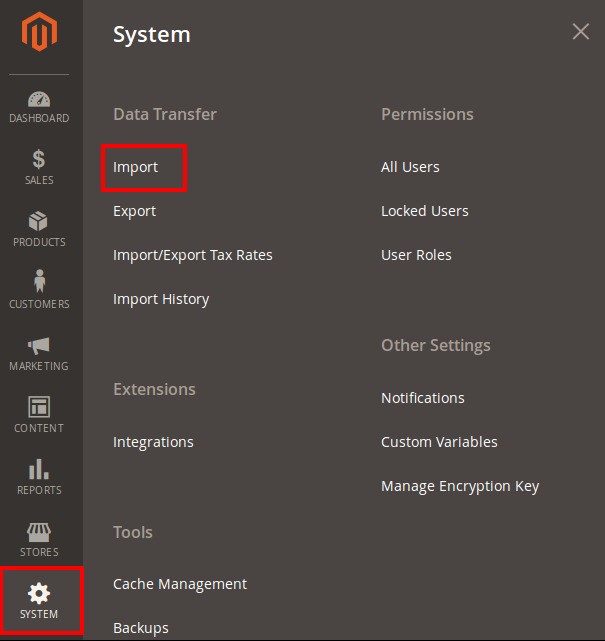This screenshot has height=641, width=605.
Task: Go to Import History
Action: click(x=161, y=299)
